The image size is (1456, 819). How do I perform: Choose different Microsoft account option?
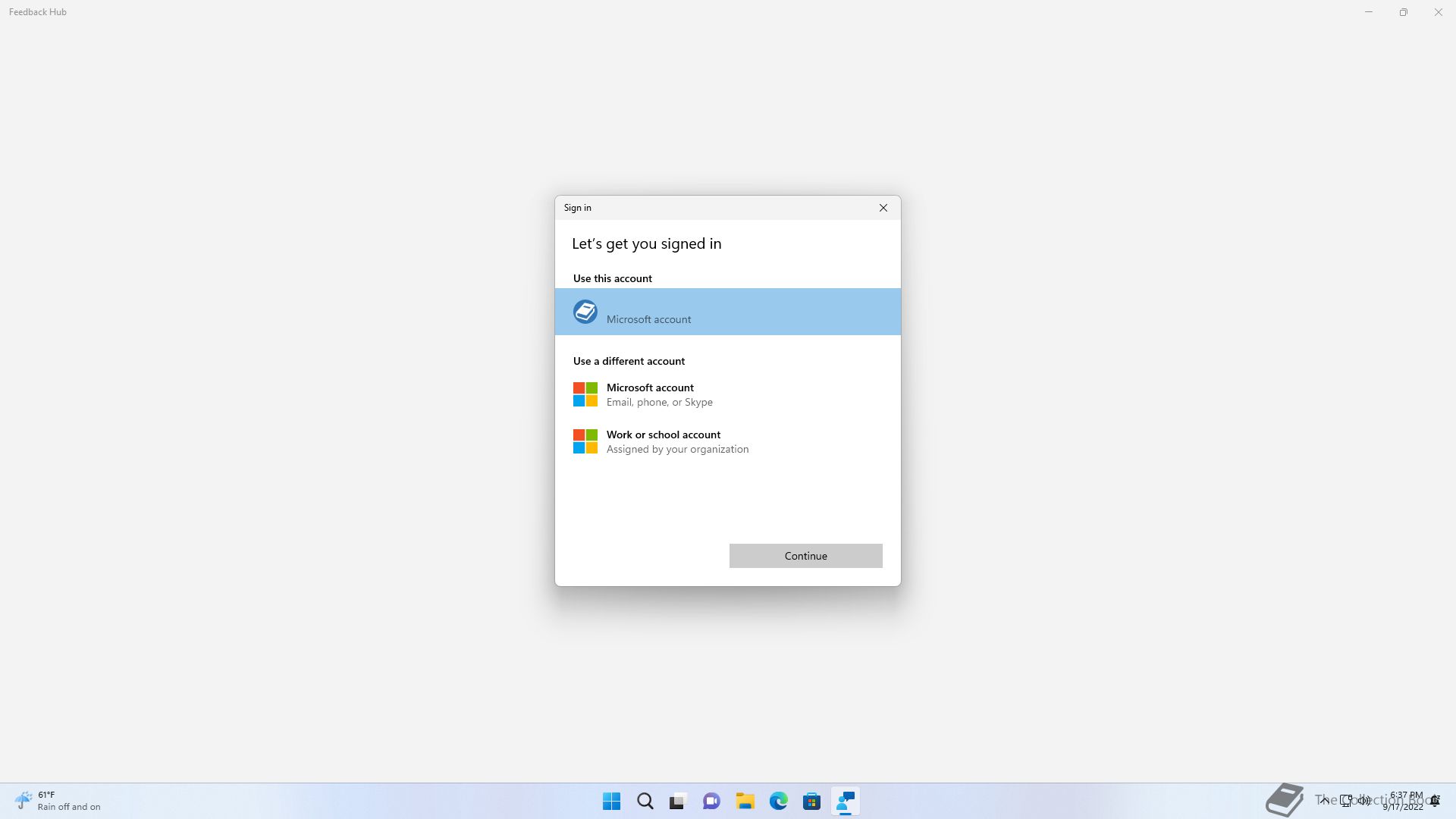(x=658, y=394)
